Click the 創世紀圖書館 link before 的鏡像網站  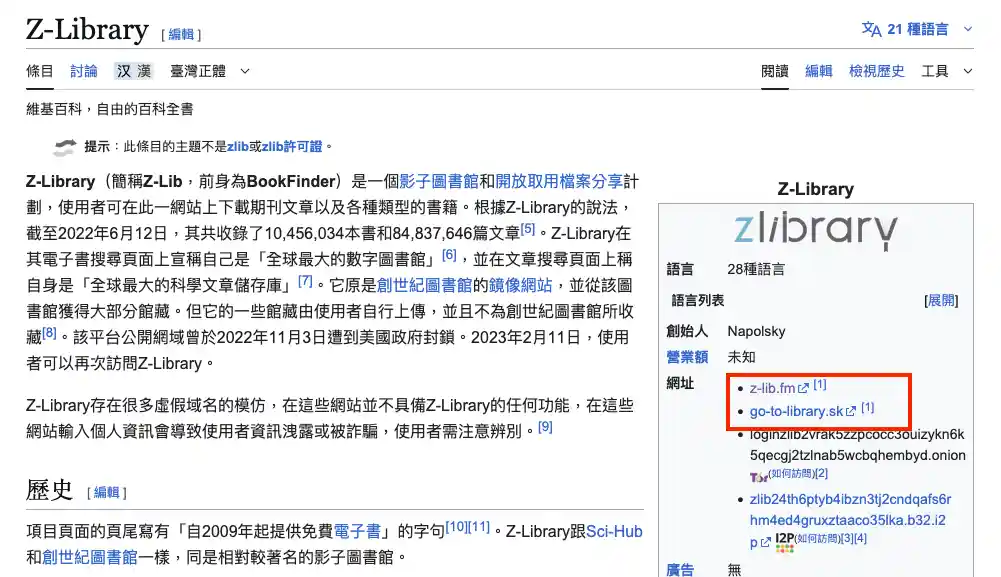tap(425, 285)
